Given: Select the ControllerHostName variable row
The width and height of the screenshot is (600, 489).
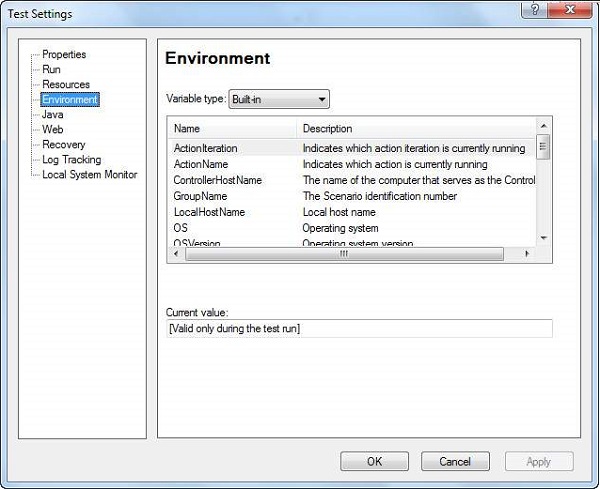Looking at the screenshot, I should [217, 180].
